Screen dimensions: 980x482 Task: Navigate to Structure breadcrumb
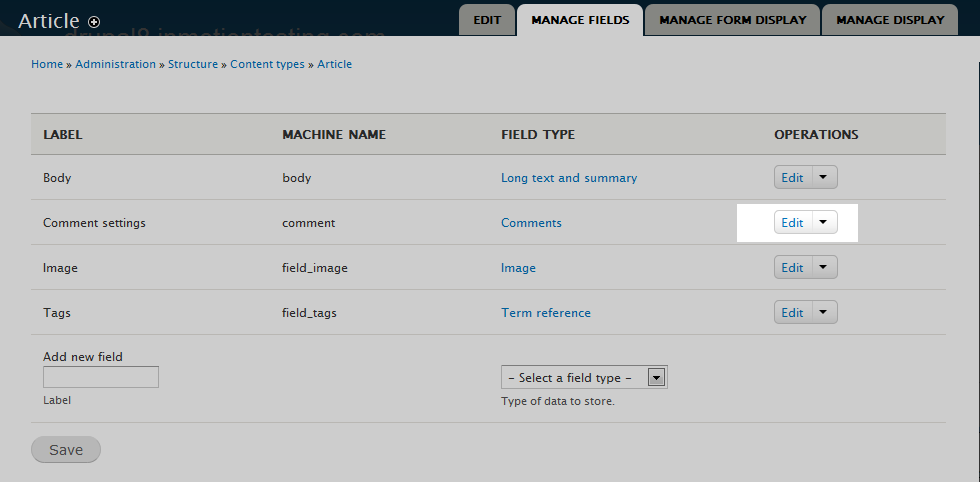(193, 64)
